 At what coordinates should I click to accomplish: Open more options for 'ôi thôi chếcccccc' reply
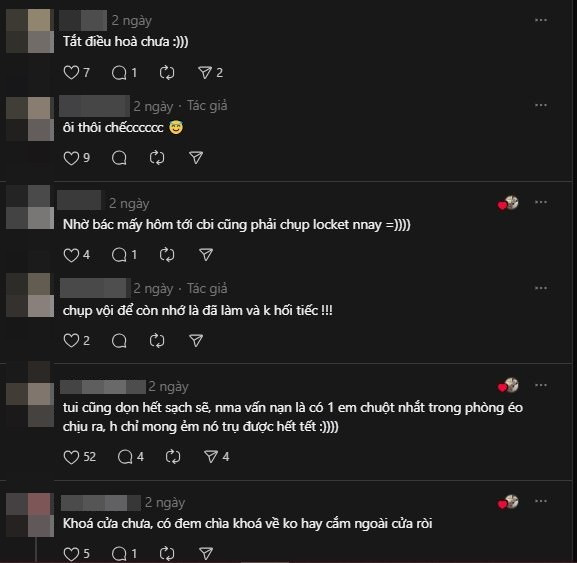point(541,106)
